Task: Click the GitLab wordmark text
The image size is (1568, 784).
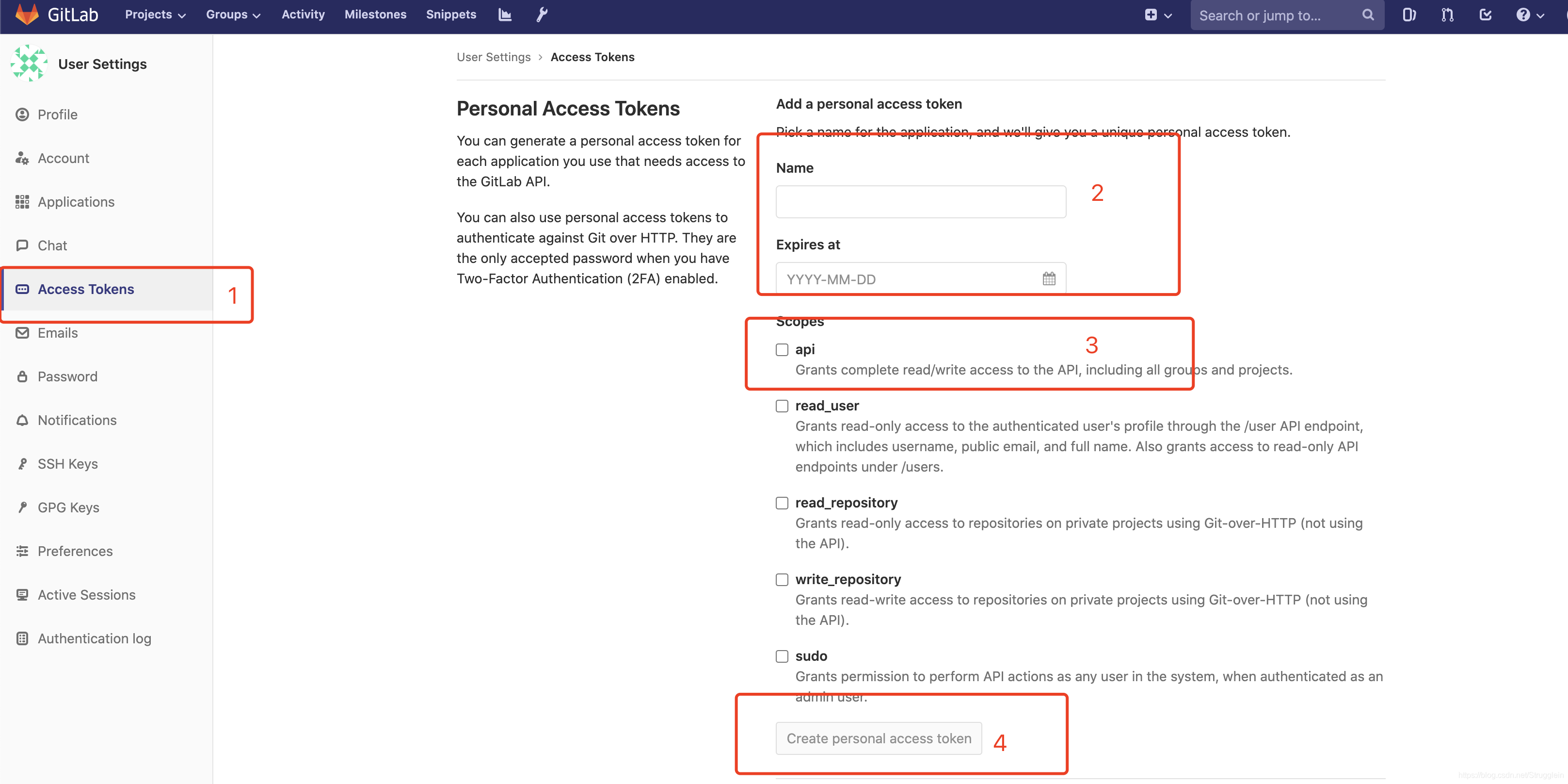Action: click(73, 15)
